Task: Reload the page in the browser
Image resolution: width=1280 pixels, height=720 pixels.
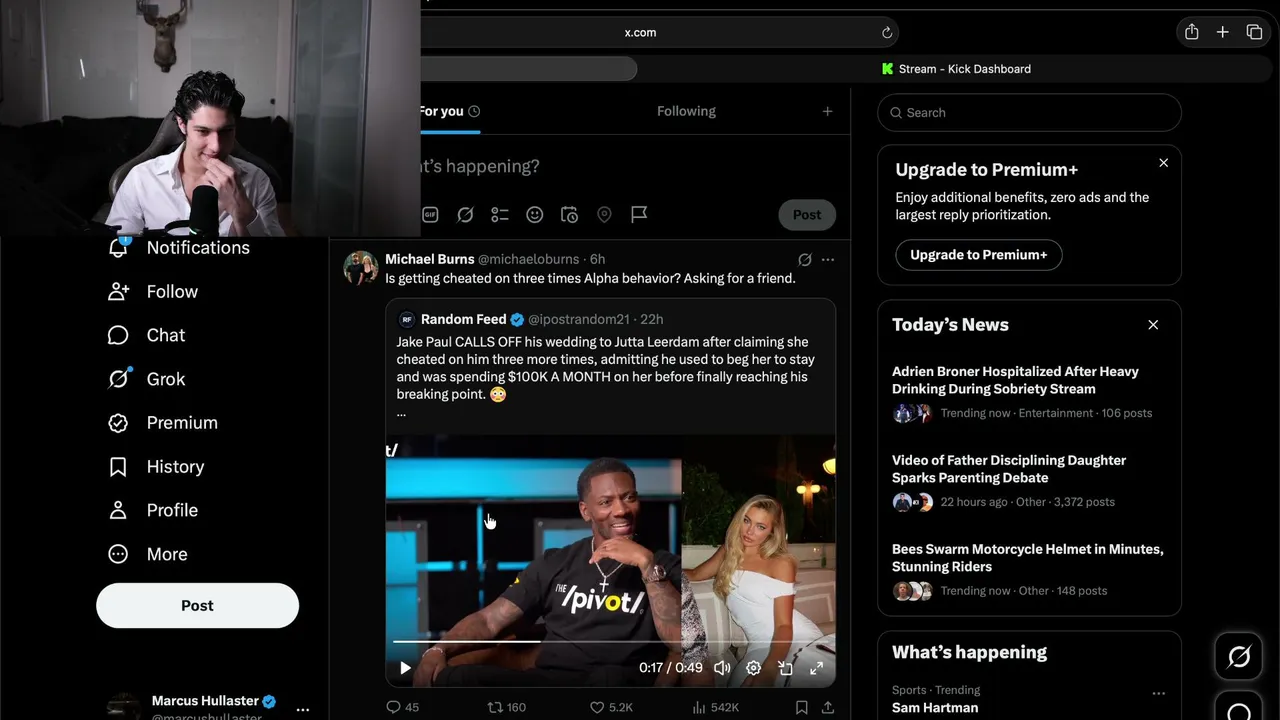Action: [x=886, y=32]
